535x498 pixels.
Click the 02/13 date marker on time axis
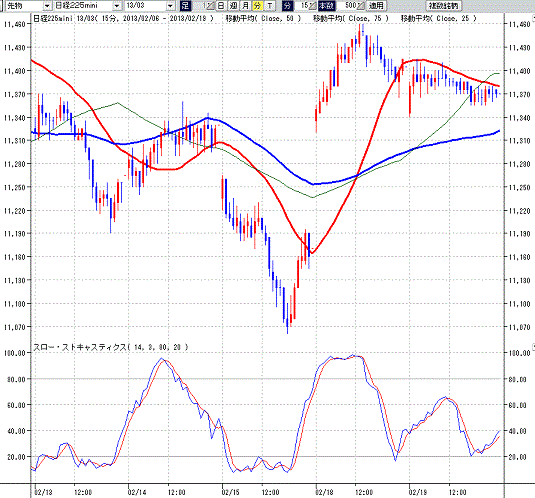[44, 492]
